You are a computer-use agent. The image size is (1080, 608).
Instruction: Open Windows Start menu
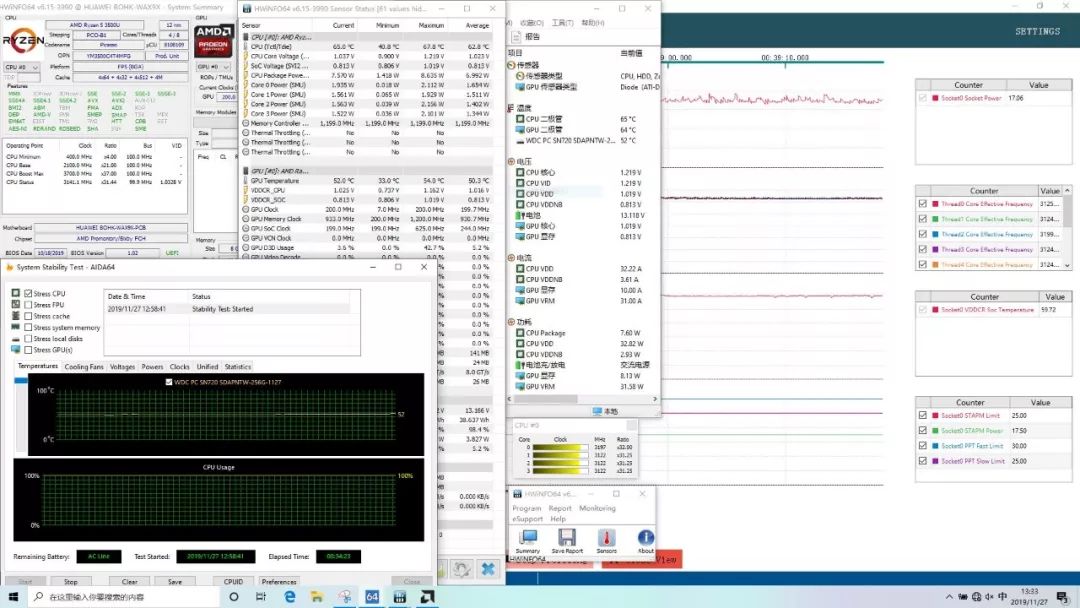13,596
